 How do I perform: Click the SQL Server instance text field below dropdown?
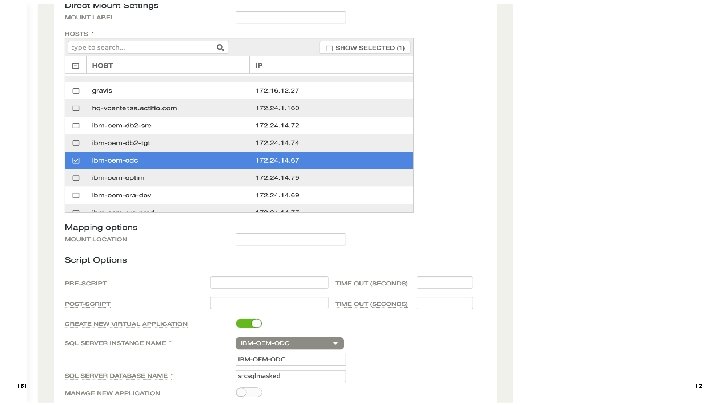click(x=291, y=359)
